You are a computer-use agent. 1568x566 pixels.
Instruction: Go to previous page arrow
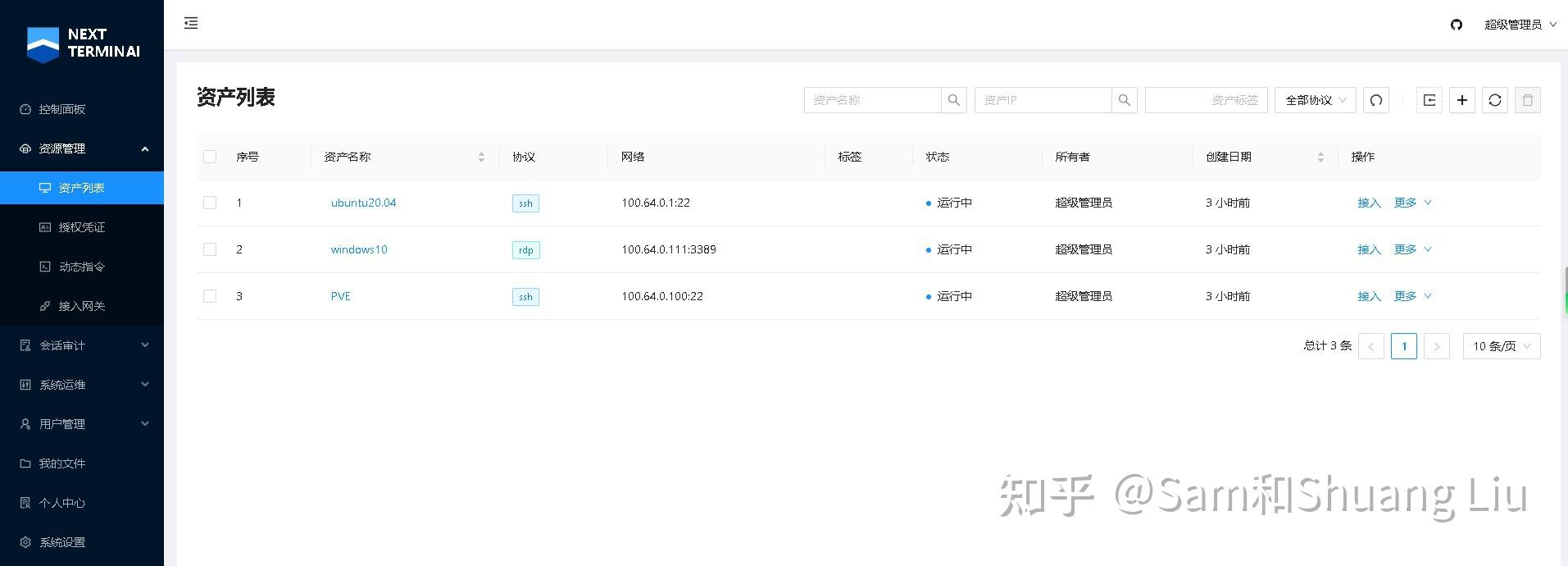1371,346
